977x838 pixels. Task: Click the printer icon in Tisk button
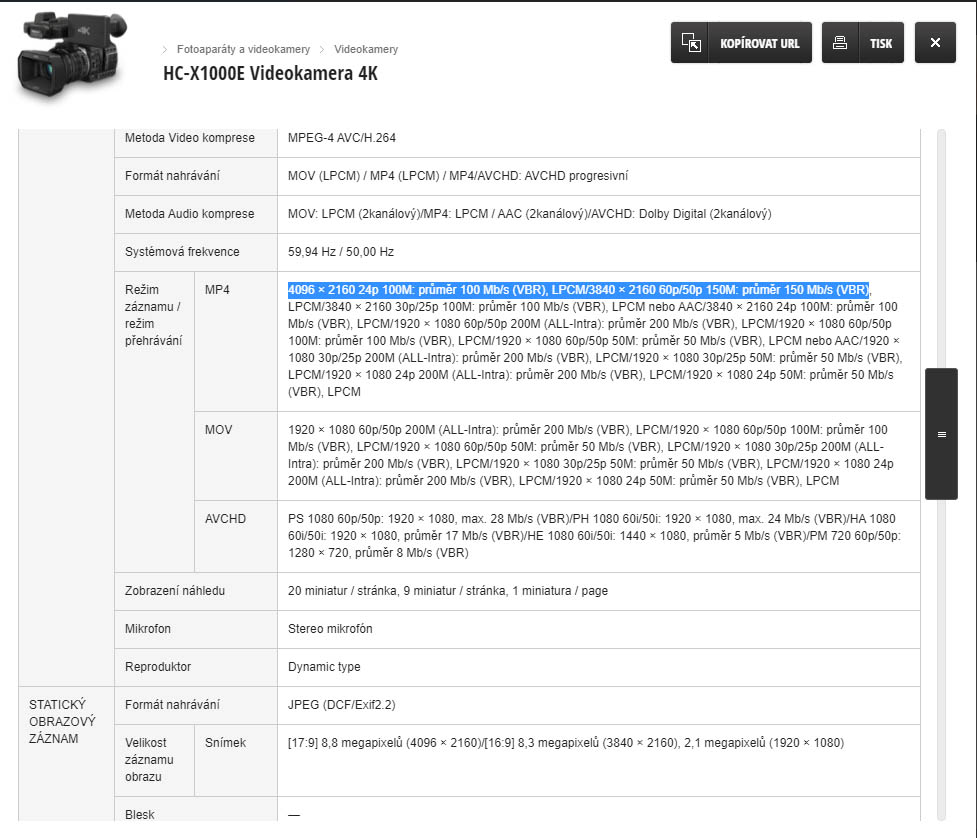click(x=840, y=43)
